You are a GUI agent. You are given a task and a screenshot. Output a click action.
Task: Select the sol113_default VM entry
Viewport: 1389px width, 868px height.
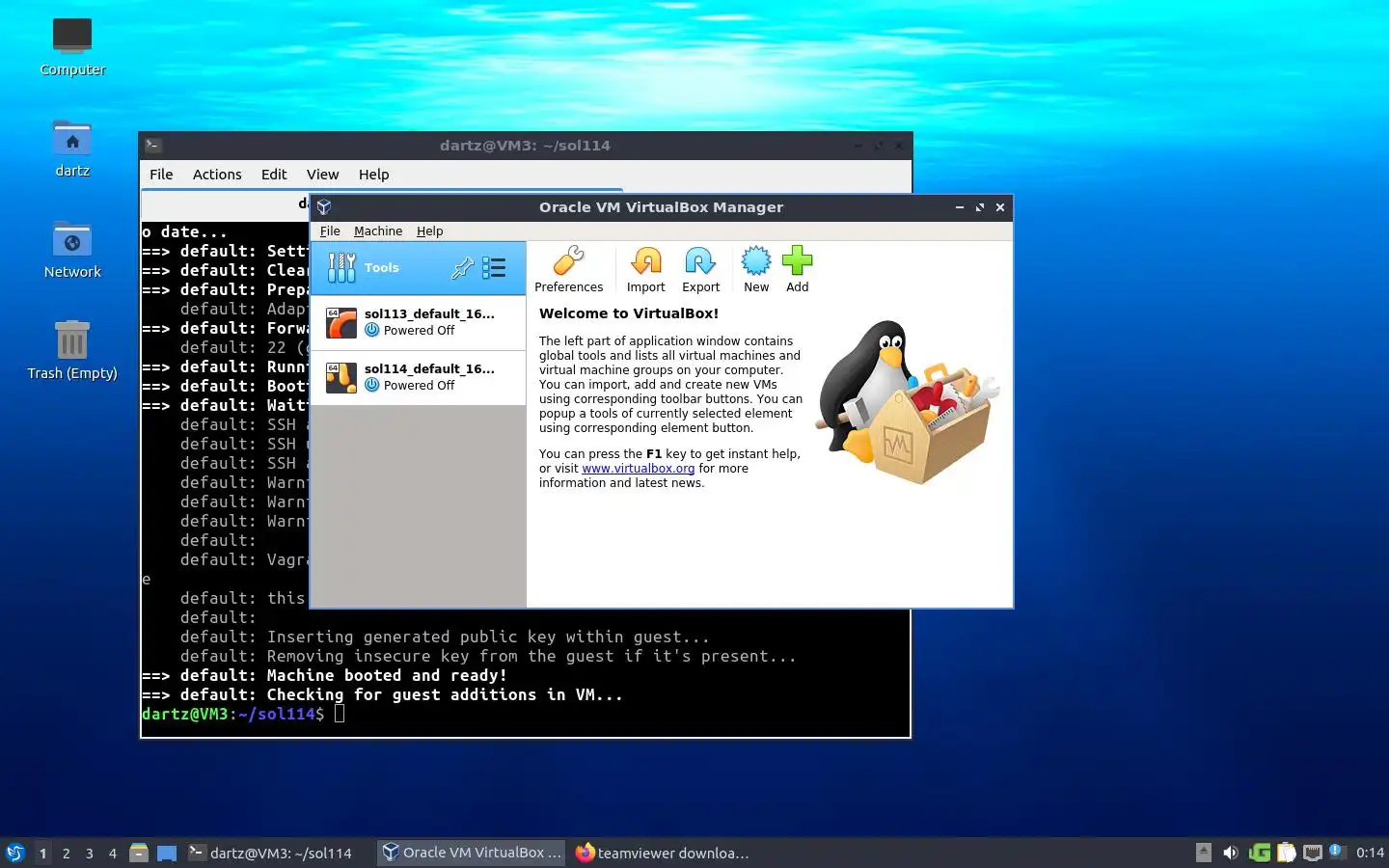pos(418,322)
